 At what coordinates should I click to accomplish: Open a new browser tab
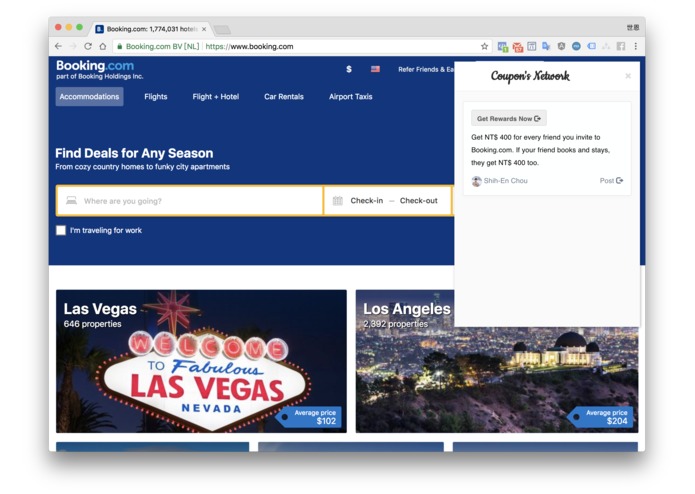pyautogui.click(x=222, y=30)
